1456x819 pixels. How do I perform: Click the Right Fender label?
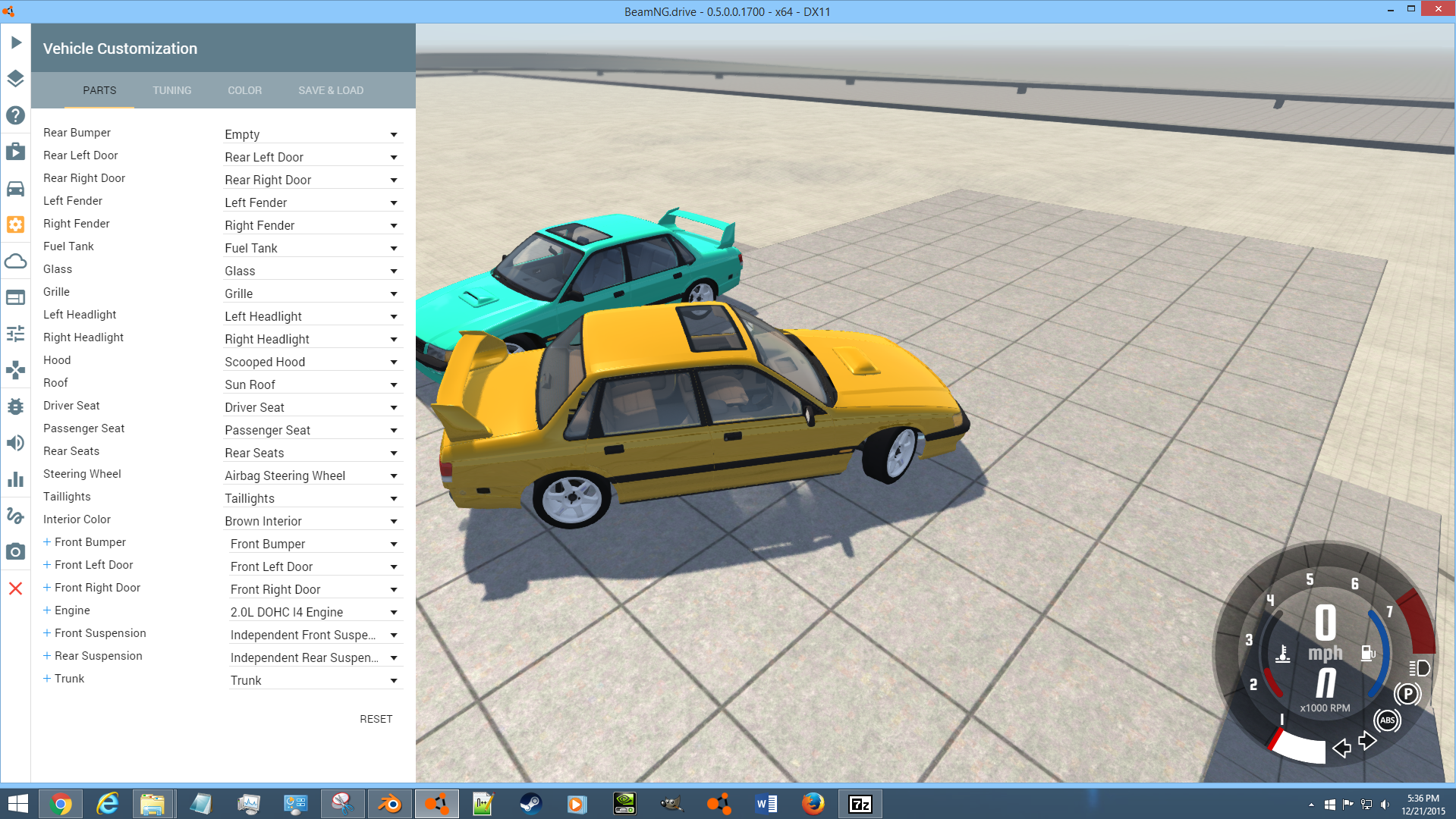click(x=77, y=224)
